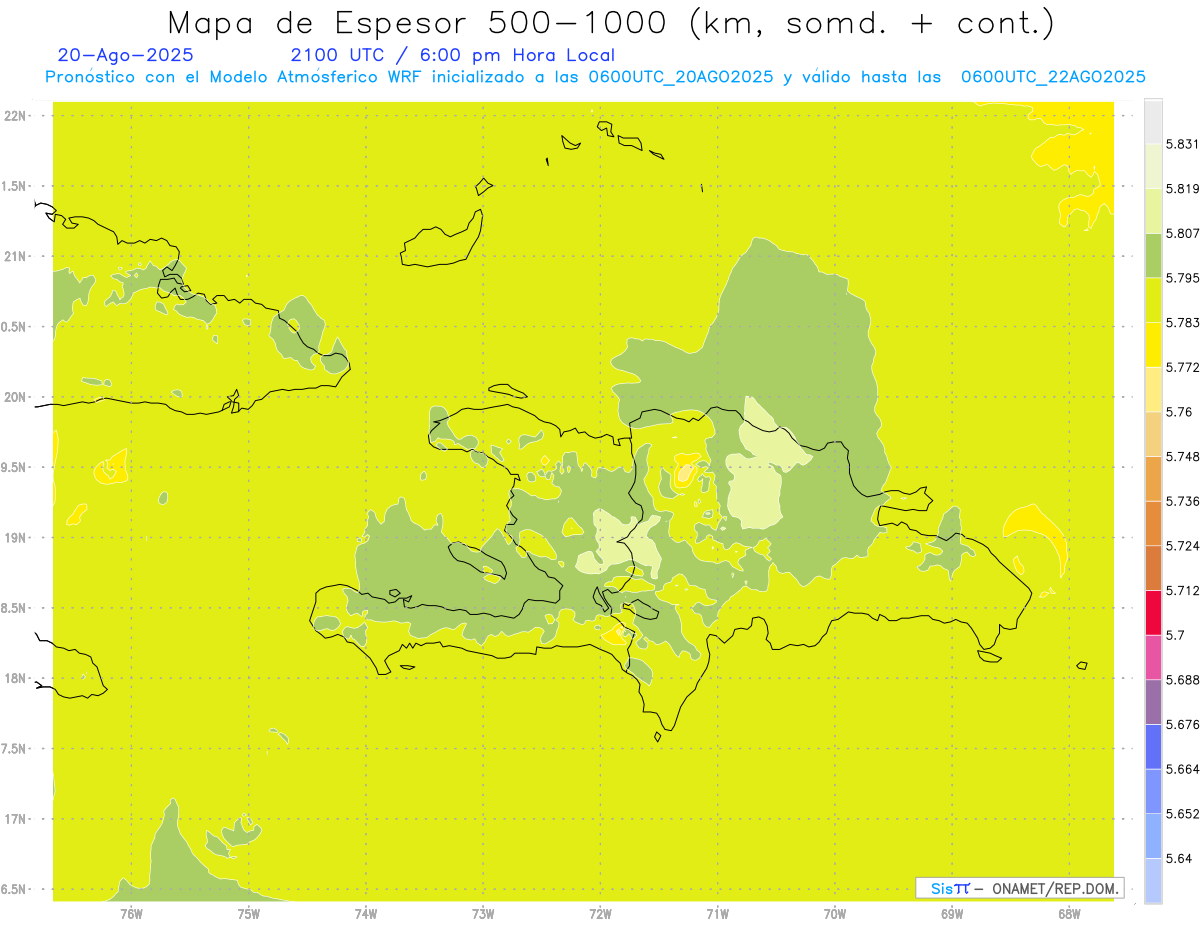Click the "2100 UTC / 6:00 pm Hora Local" time text
Image resolution: width=1200 pixels, height=927 pixels.
pos(453,56)
